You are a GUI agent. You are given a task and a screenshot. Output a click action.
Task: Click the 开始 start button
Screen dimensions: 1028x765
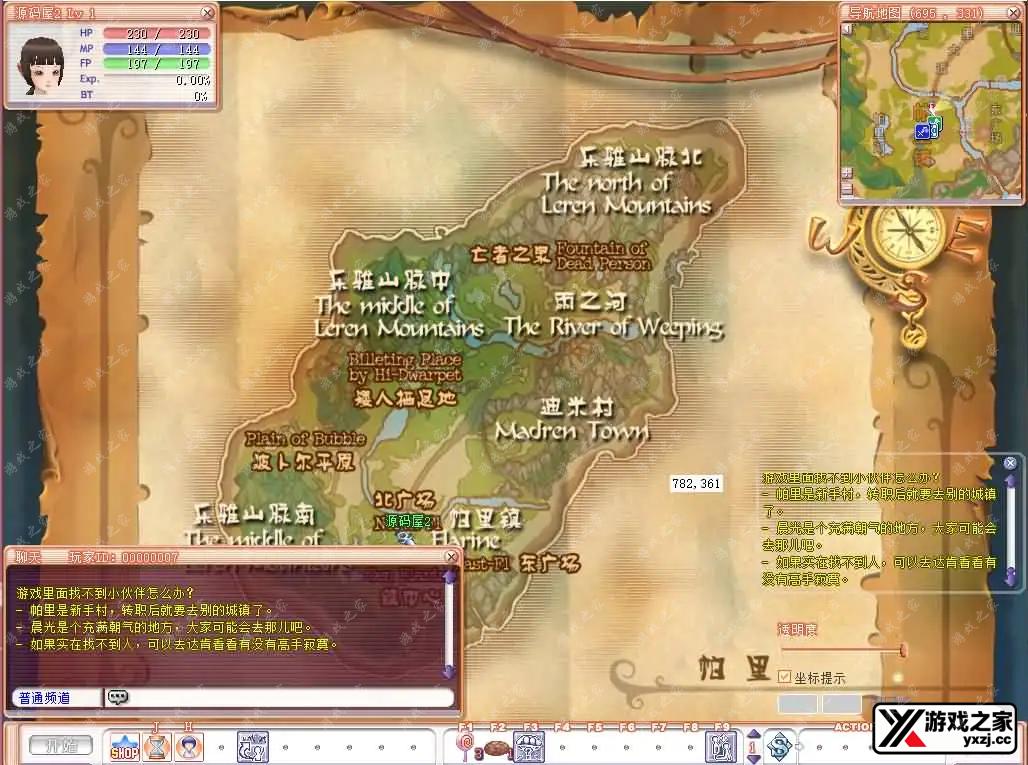coord(60,745)
